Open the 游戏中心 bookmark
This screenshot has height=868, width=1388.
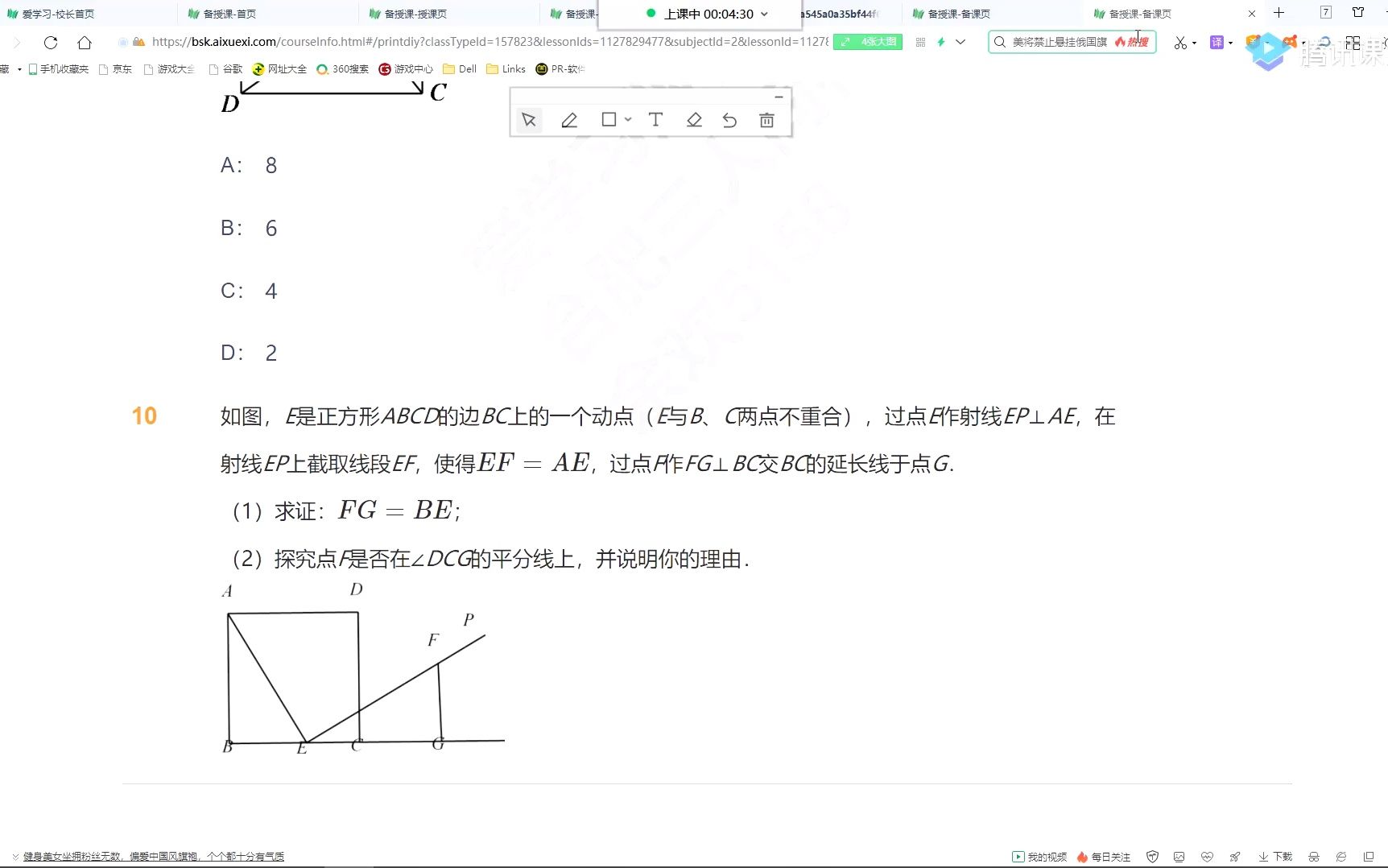point(406,69)
